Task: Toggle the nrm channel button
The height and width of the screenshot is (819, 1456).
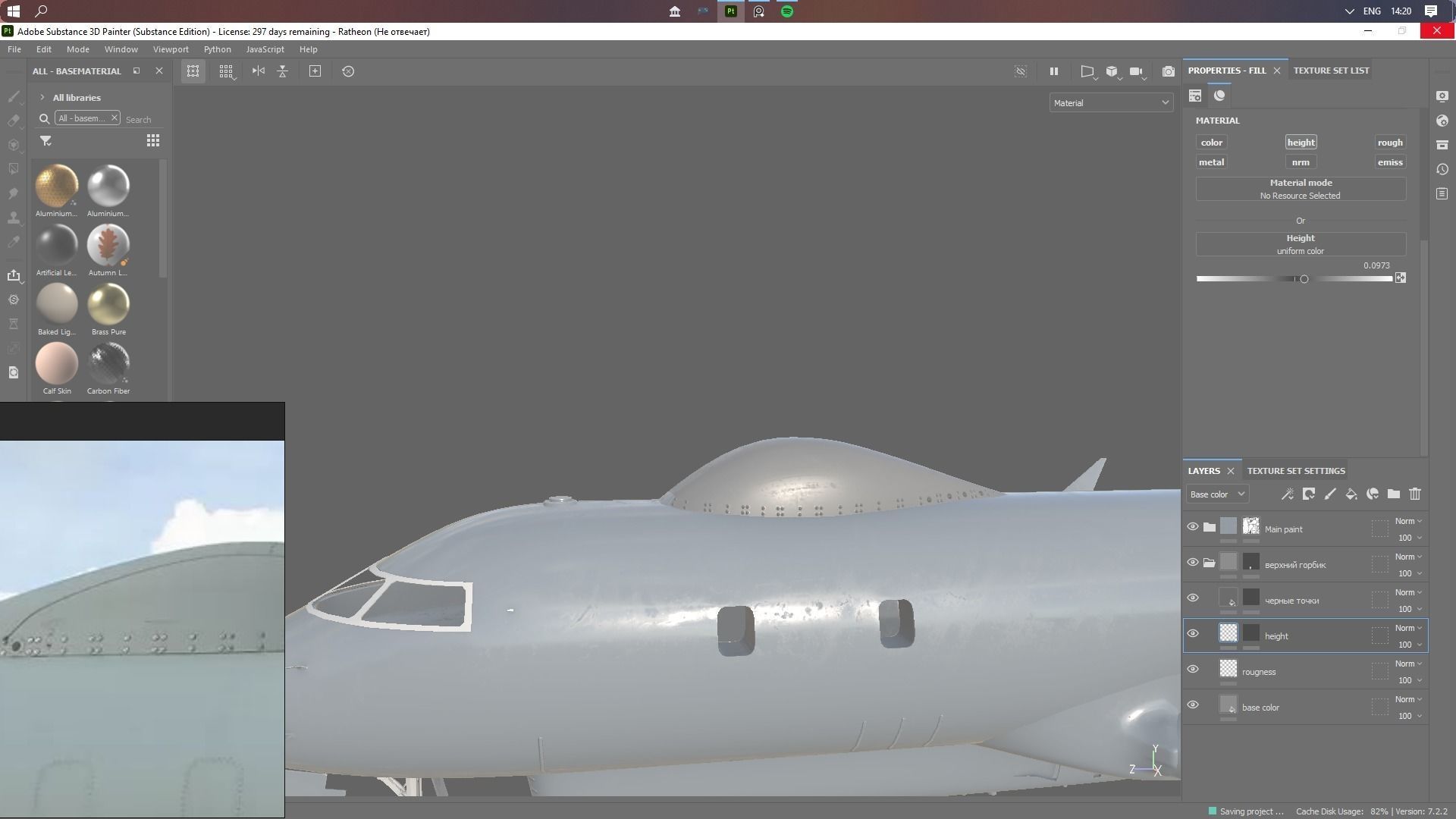Action: (x=1301, y=162)
